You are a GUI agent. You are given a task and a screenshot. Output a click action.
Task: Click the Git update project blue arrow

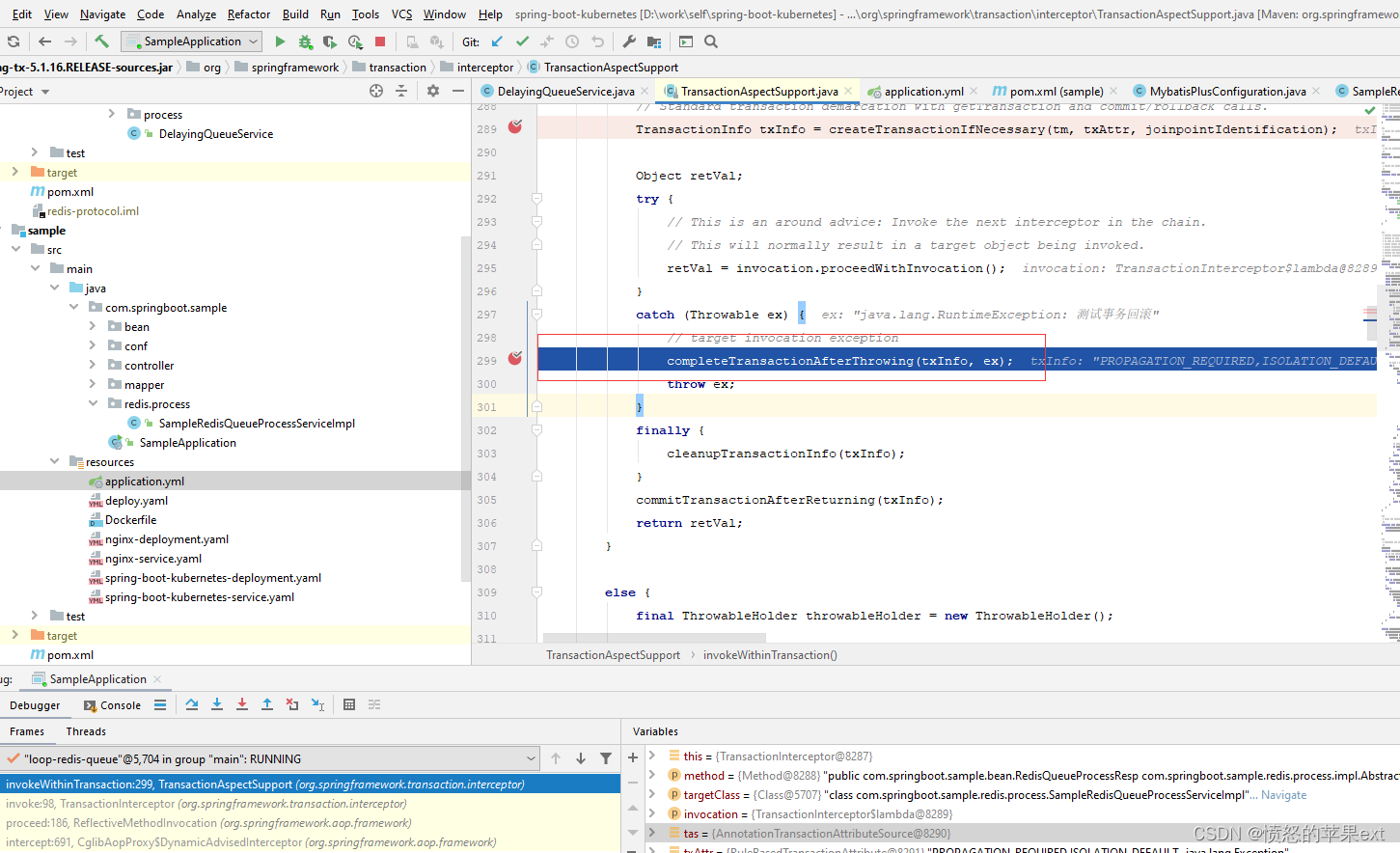(497, 41)
